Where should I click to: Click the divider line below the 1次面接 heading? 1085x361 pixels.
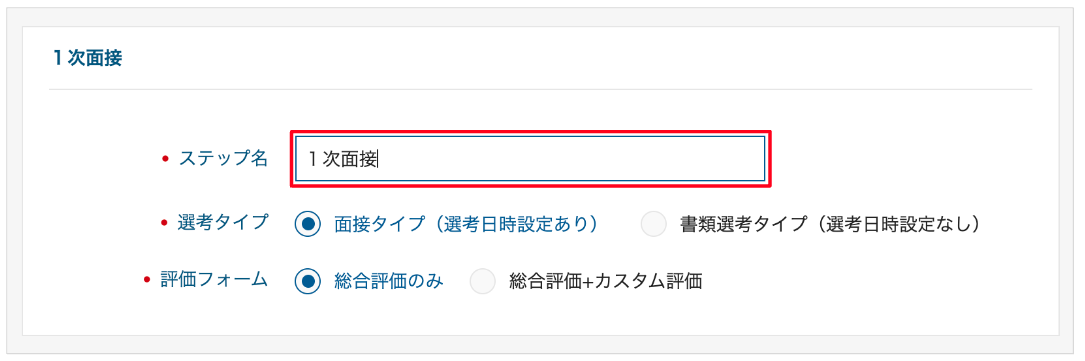coord(540,89)
